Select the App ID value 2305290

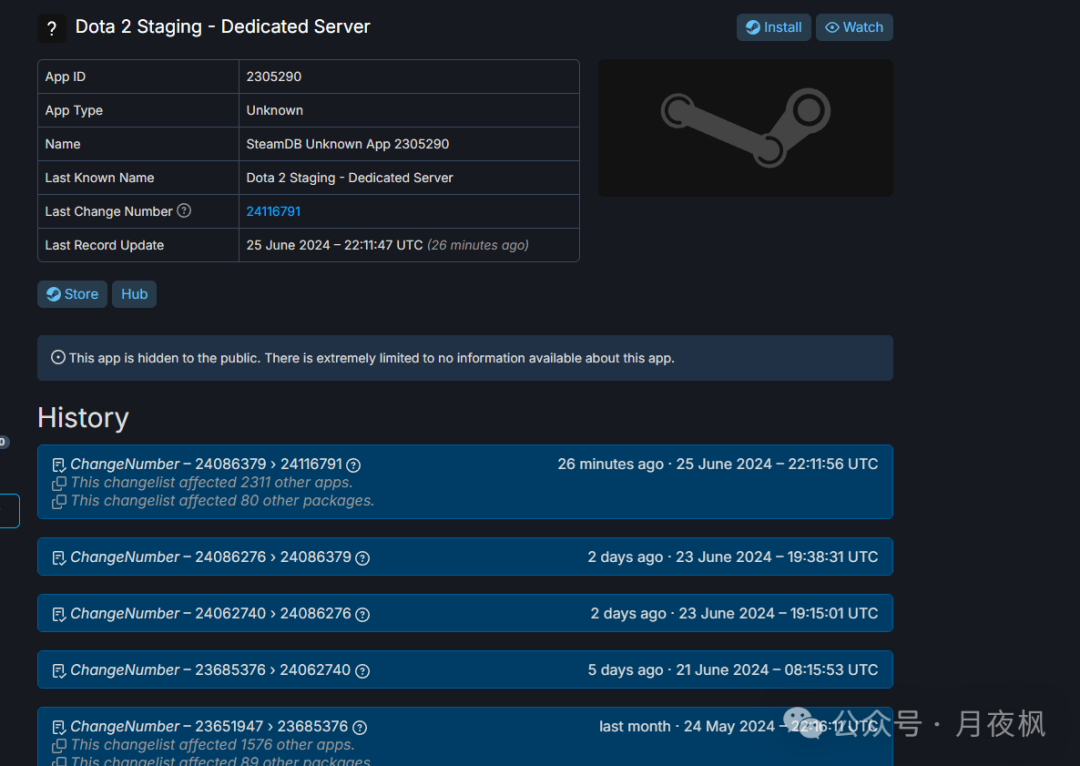coord(274,76)
